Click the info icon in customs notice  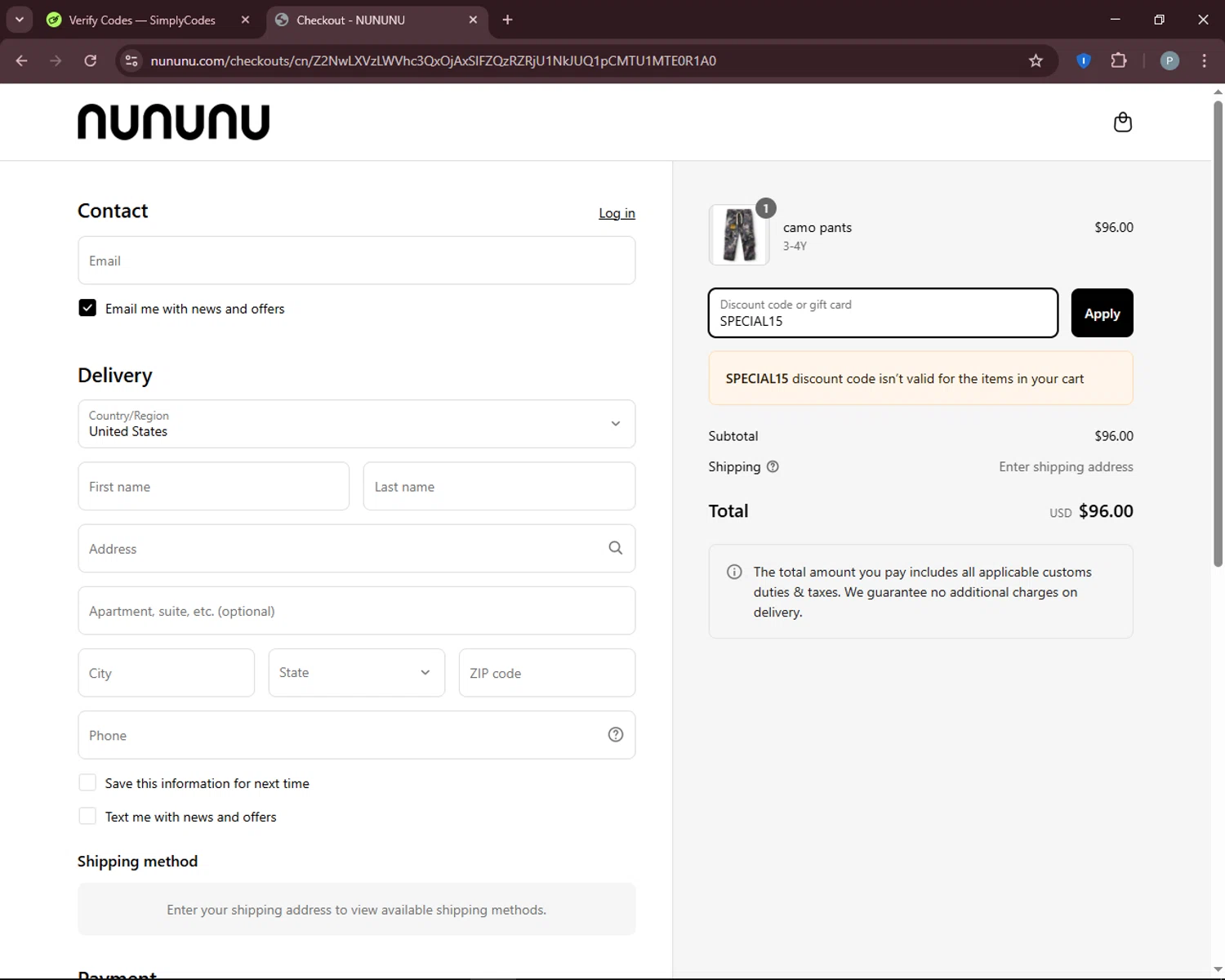click(x=734, y=572)
